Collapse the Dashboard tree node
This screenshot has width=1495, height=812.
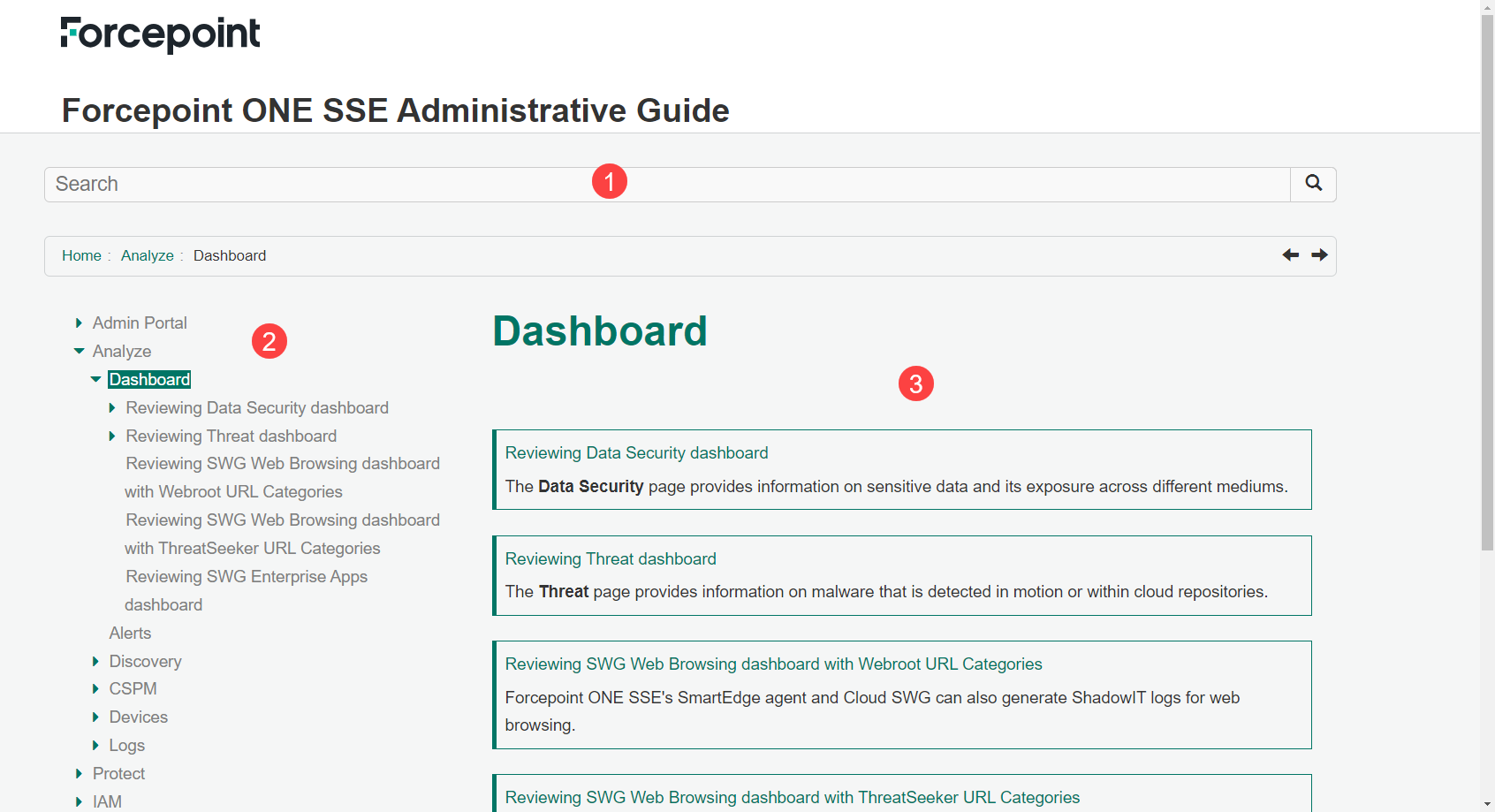click(95, 379)
